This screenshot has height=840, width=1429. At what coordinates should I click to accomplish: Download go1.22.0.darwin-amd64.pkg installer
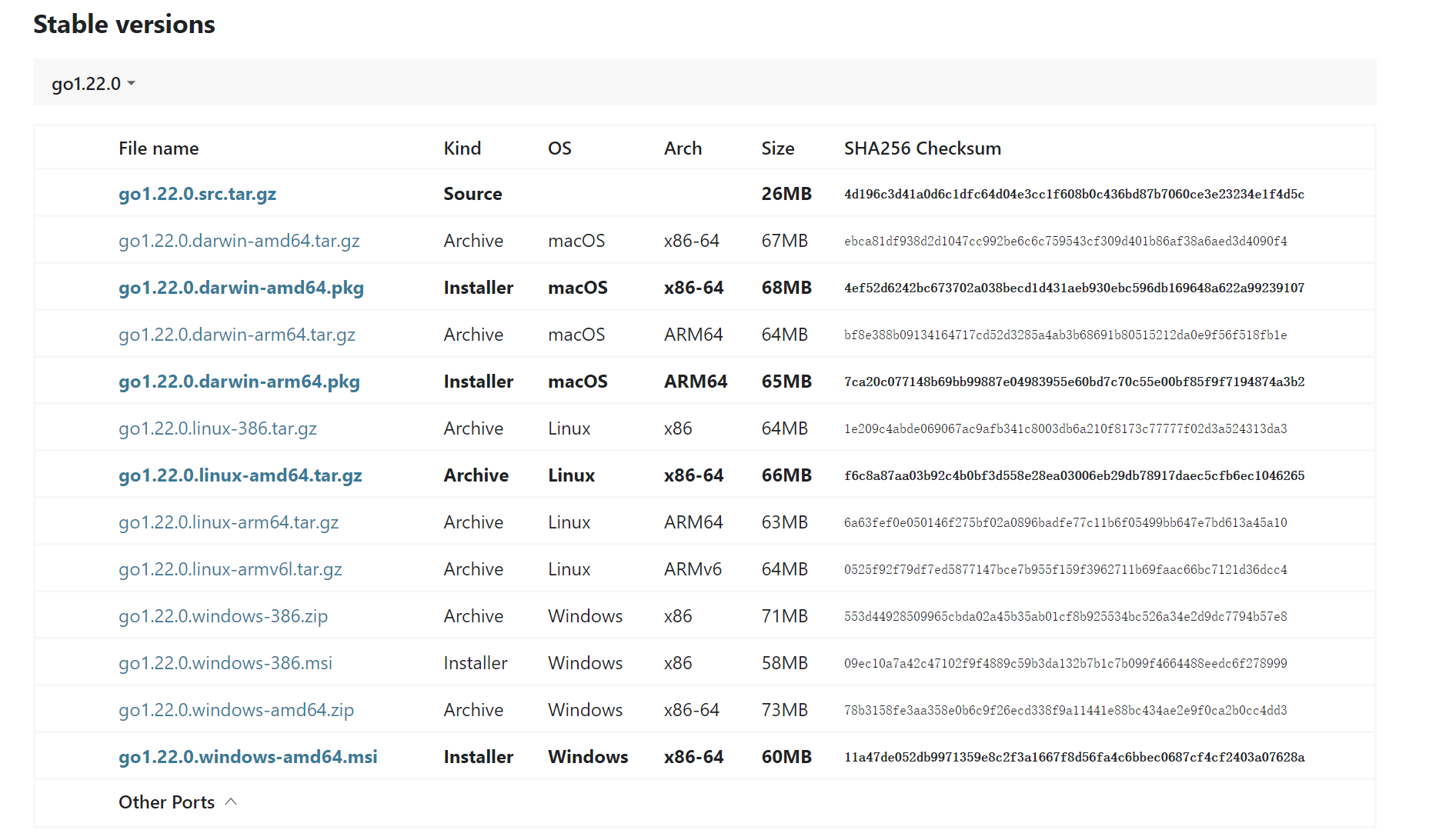point(241,288)
